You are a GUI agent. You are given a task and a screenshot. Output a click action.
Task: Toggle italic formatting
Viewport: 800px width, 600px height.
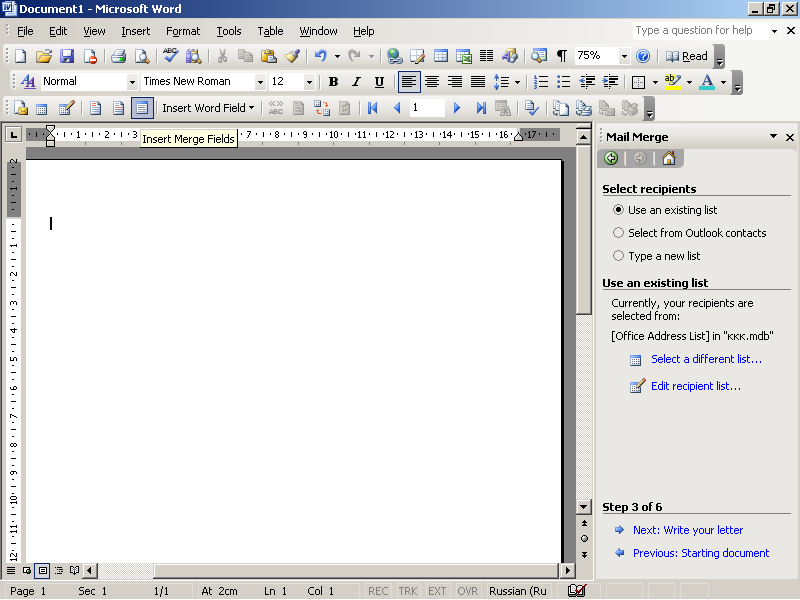356,82
